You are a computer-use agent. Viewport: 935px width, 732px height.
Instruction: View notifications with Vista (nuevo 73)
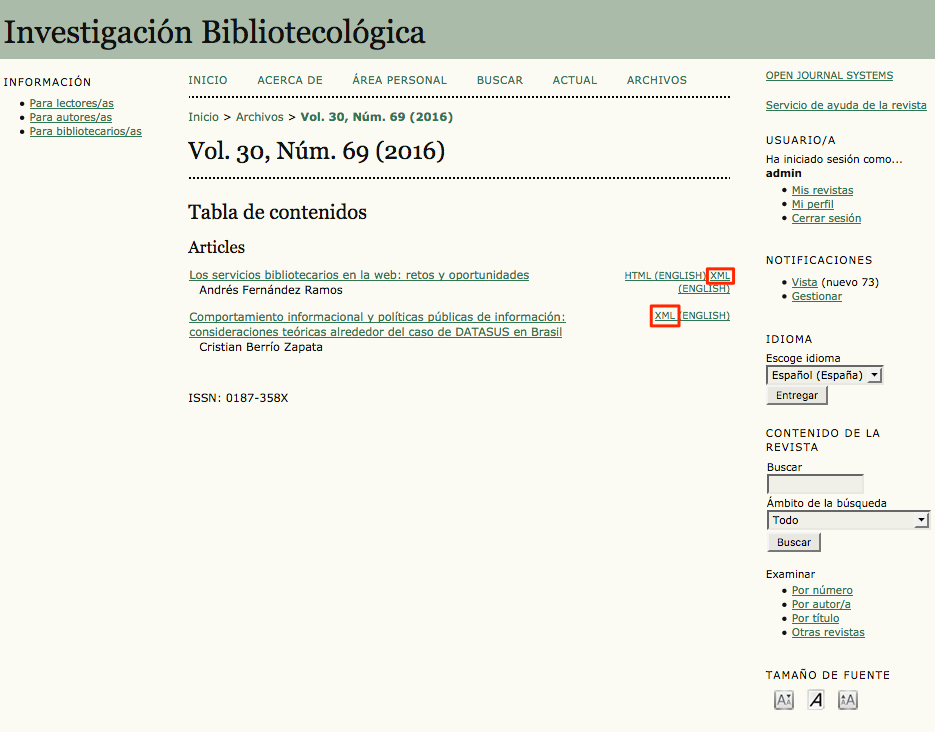click(x=804, y=282)
